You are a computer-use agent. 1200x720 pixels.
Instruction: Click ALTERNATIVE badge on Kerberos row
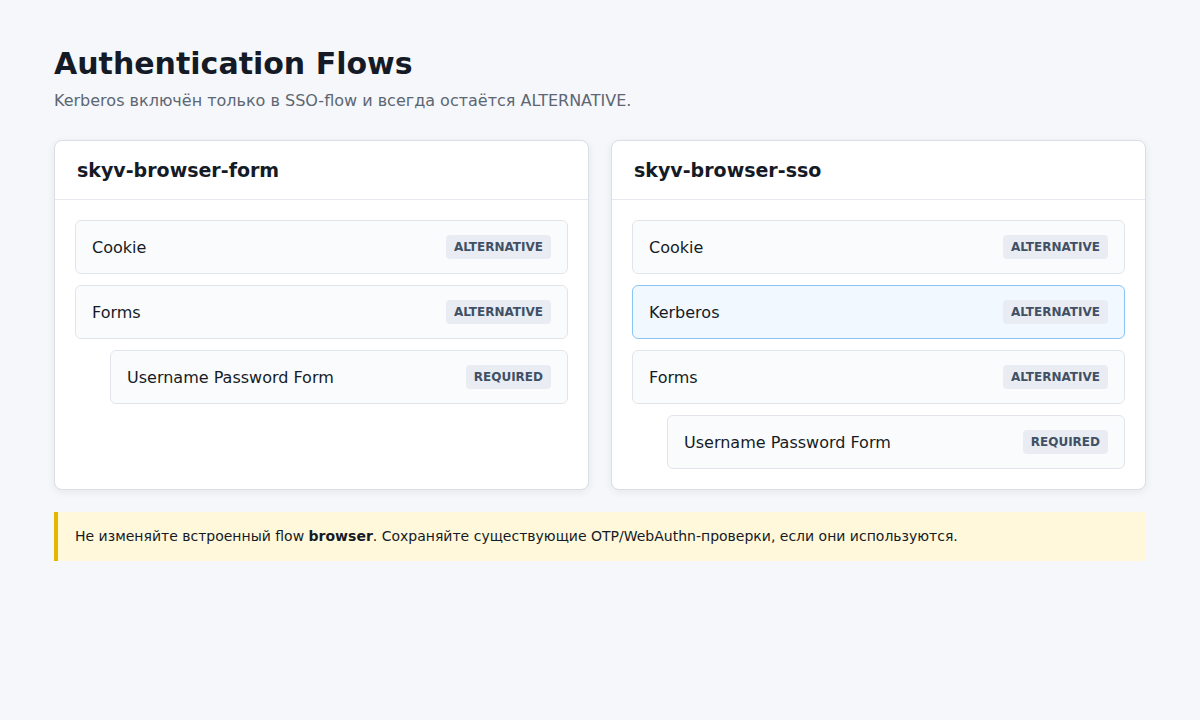[x=1055, y=312]
